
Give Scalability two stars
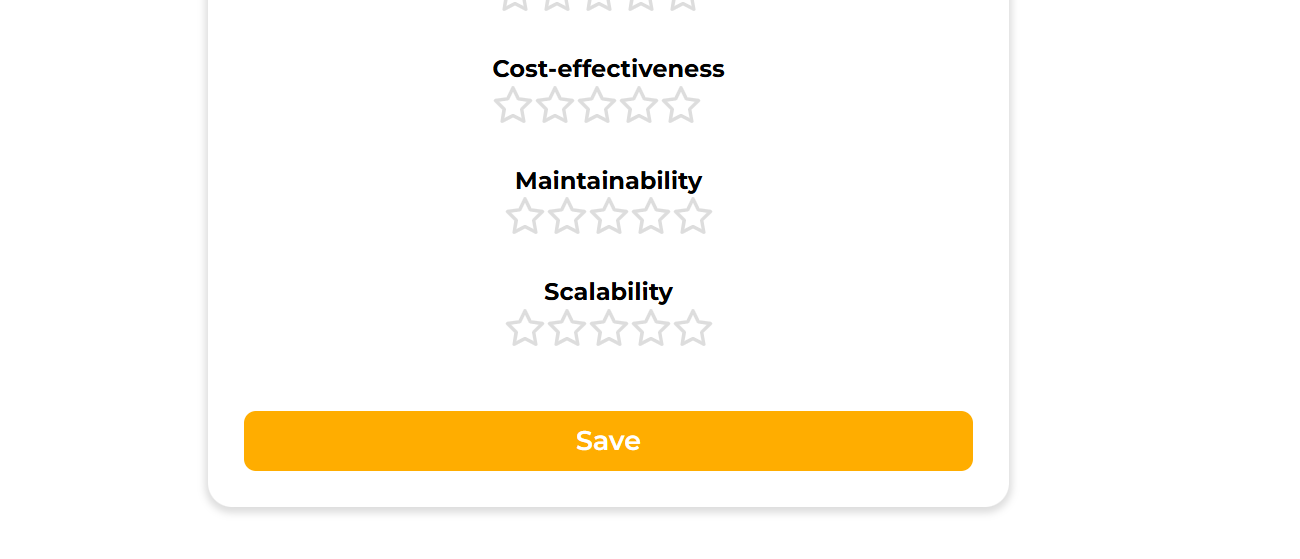pyautogui.click(x=566, y=328)
